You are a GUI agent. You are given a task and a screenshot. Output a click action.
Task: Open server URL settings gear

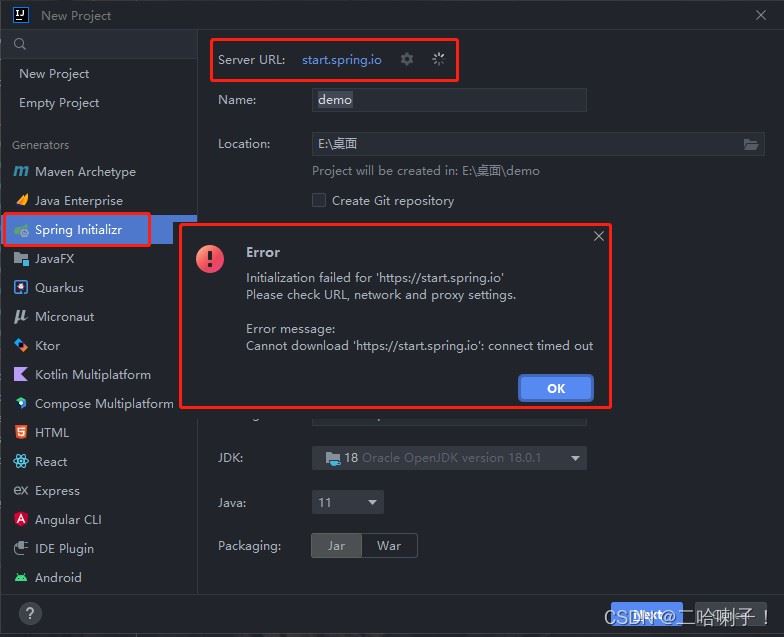407,59
